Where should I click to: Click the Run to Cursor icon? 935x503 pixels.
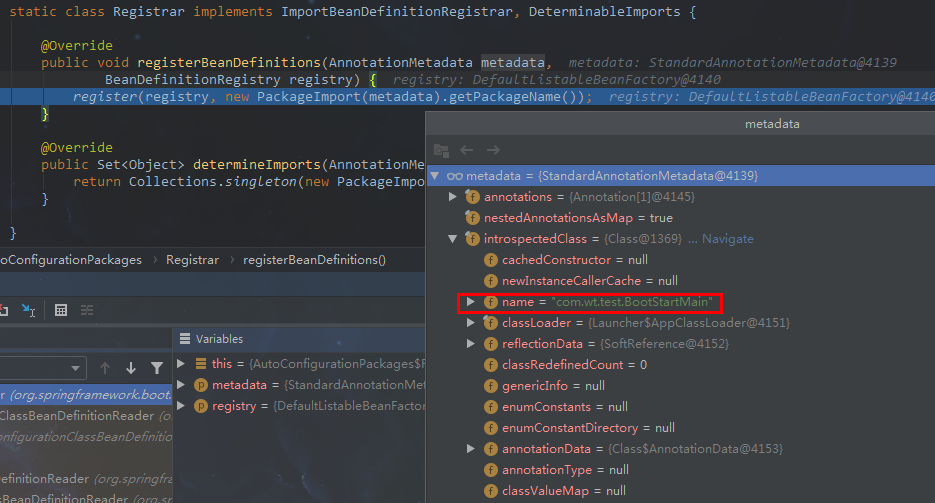28,310
